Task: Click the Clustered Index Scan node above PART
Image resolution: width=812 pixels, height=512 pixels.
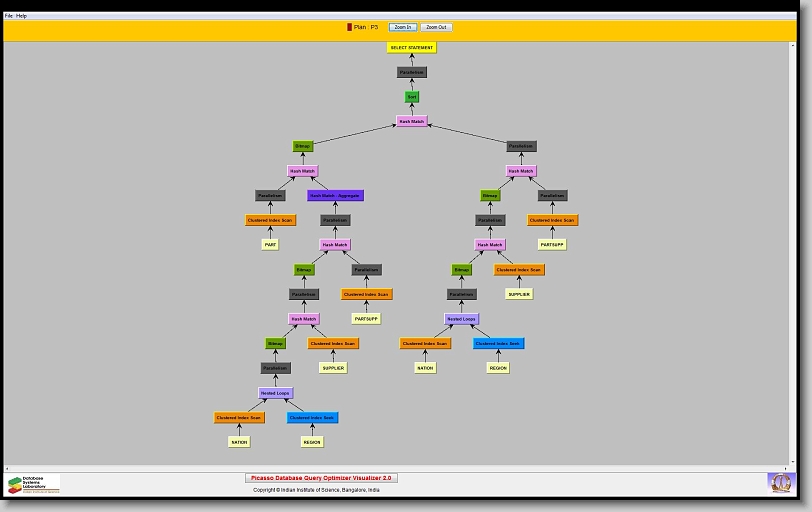Action: 270,220
